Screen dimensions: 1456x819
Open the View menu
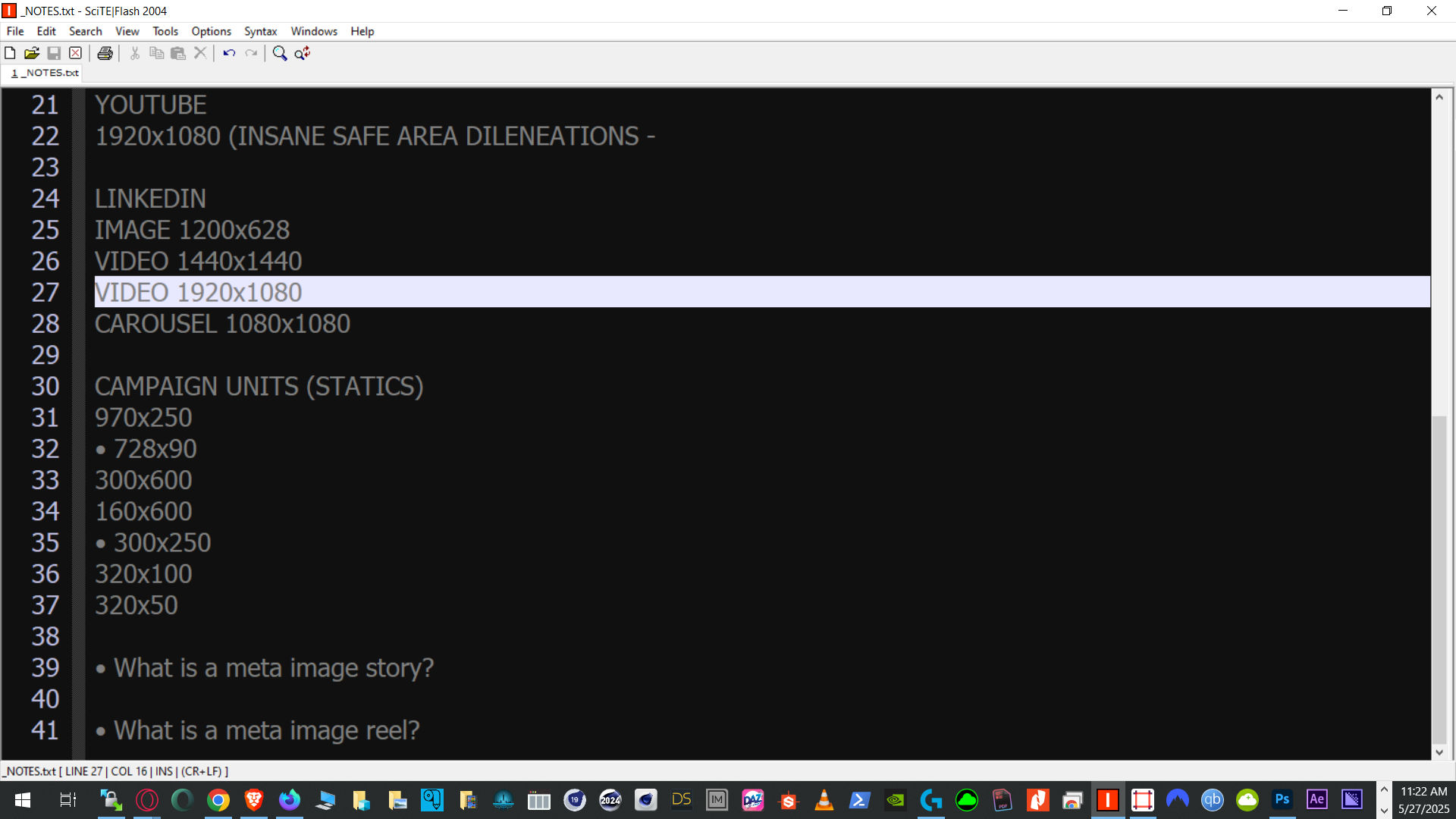pyautogui.click(x=127, y=31)
